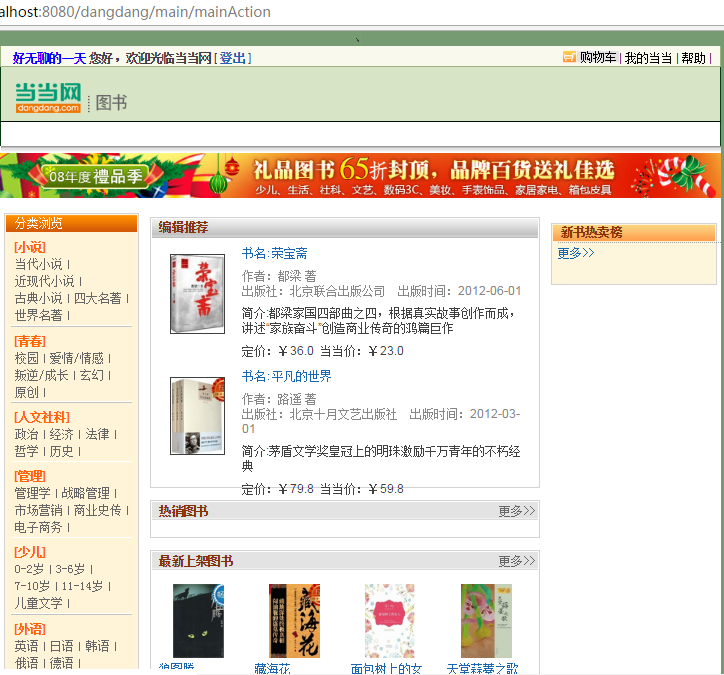
Task: Select 哲学 category
Action: click(x=26, y=451)
